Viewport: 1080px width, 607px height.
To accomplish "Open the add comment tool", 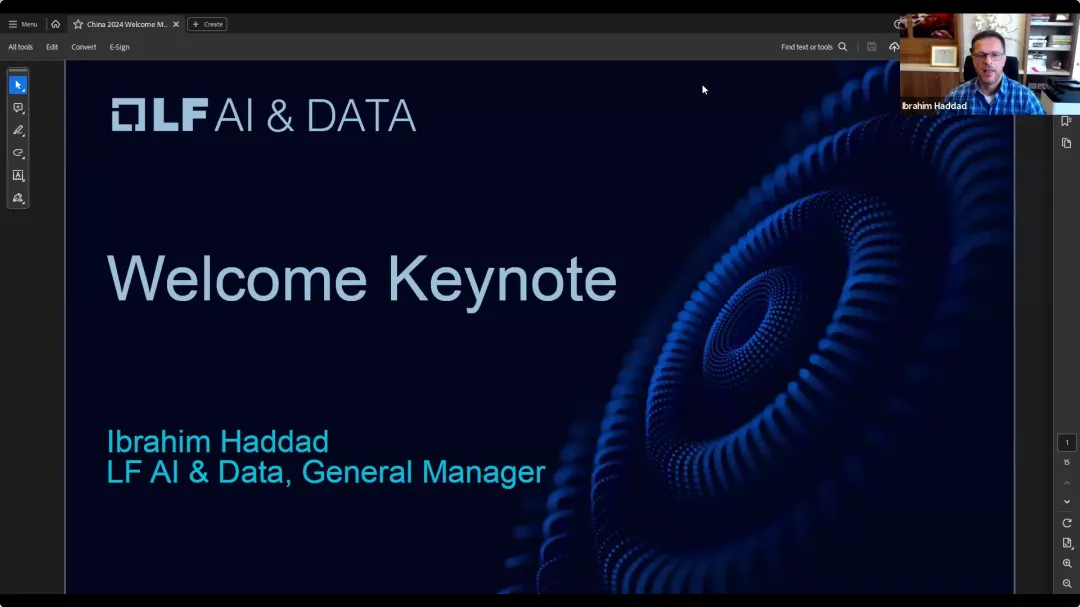I will [18, 108].
